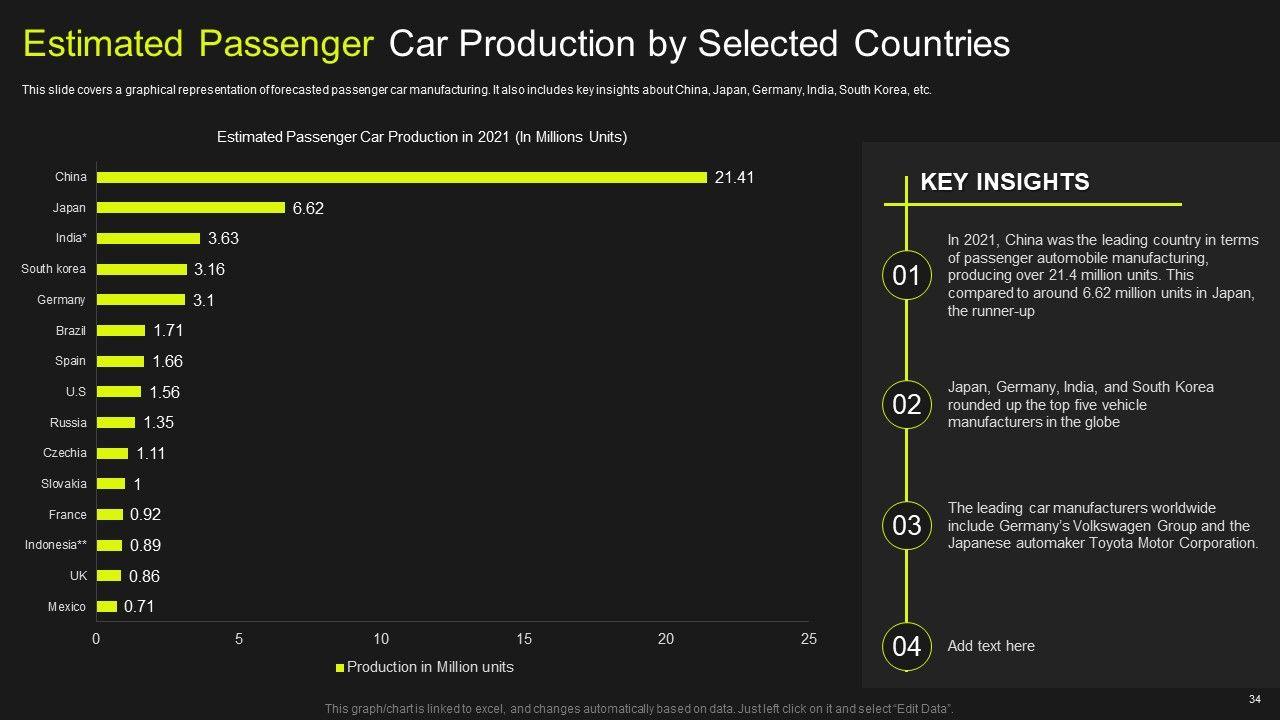Image resolution: width=1280 pixels, height=720 pixels.
Task: Click the Japan production bar
Action: coord(191,208)
